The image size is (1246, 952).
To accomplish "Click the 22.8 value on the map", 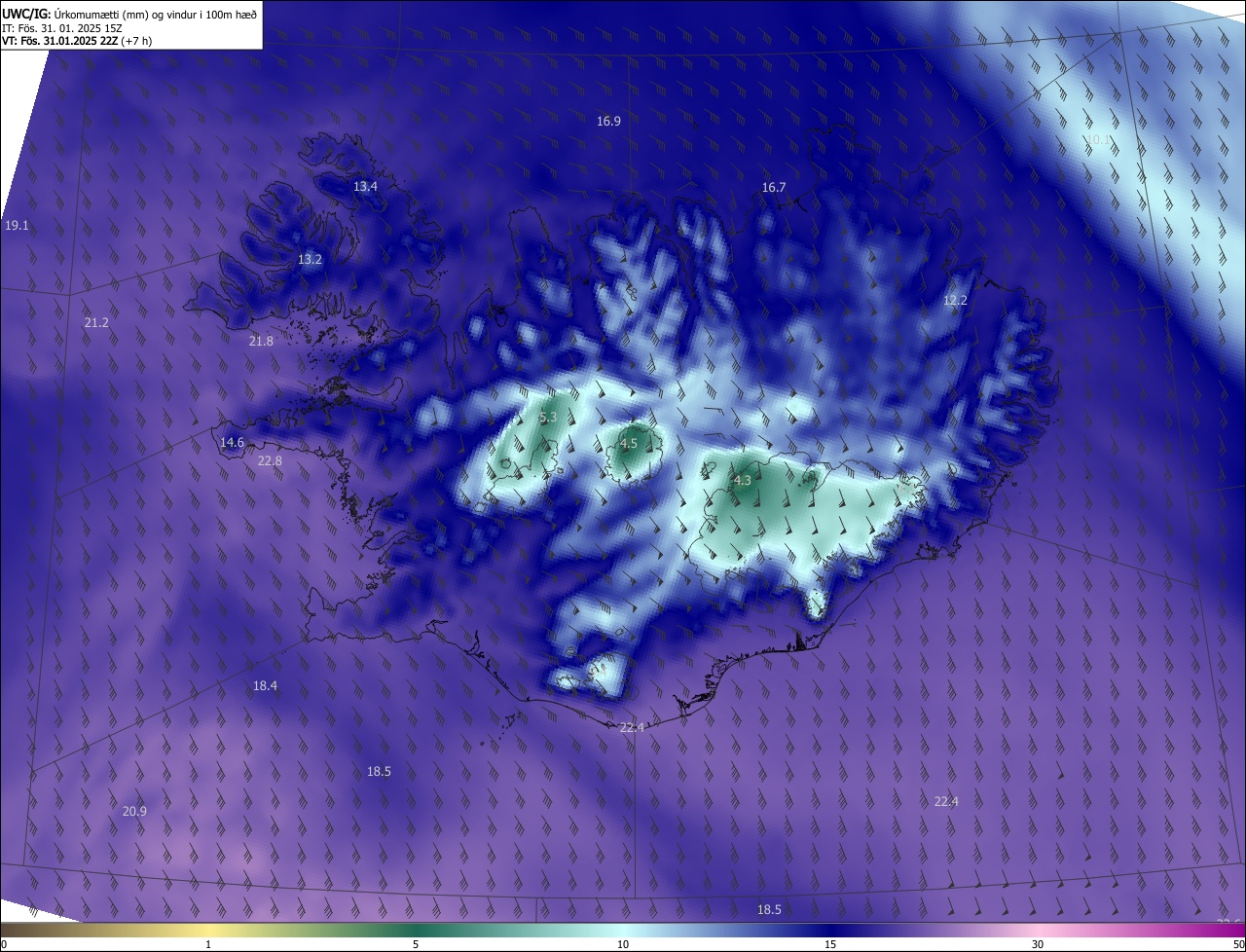I will pyautogui.click(x=270, y=460).
